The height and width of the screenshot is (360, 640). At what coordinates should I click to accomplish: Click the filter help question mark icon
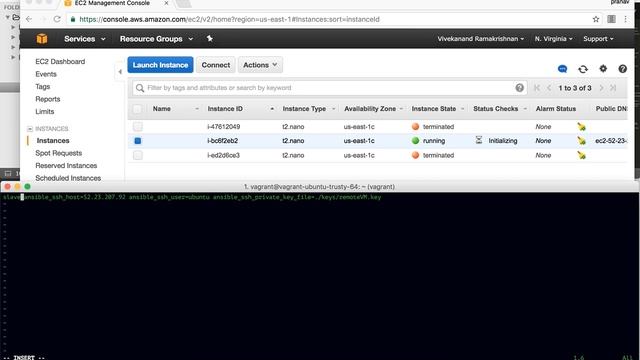coord(519,88)
